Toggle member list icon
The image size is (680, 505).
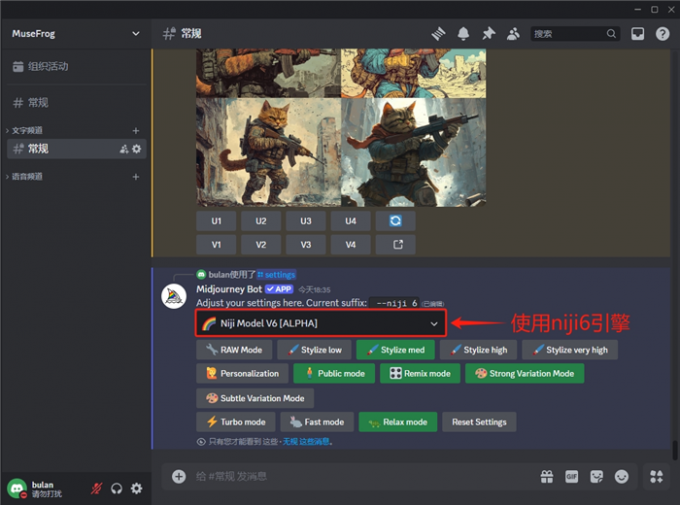[x=513, y=33]
